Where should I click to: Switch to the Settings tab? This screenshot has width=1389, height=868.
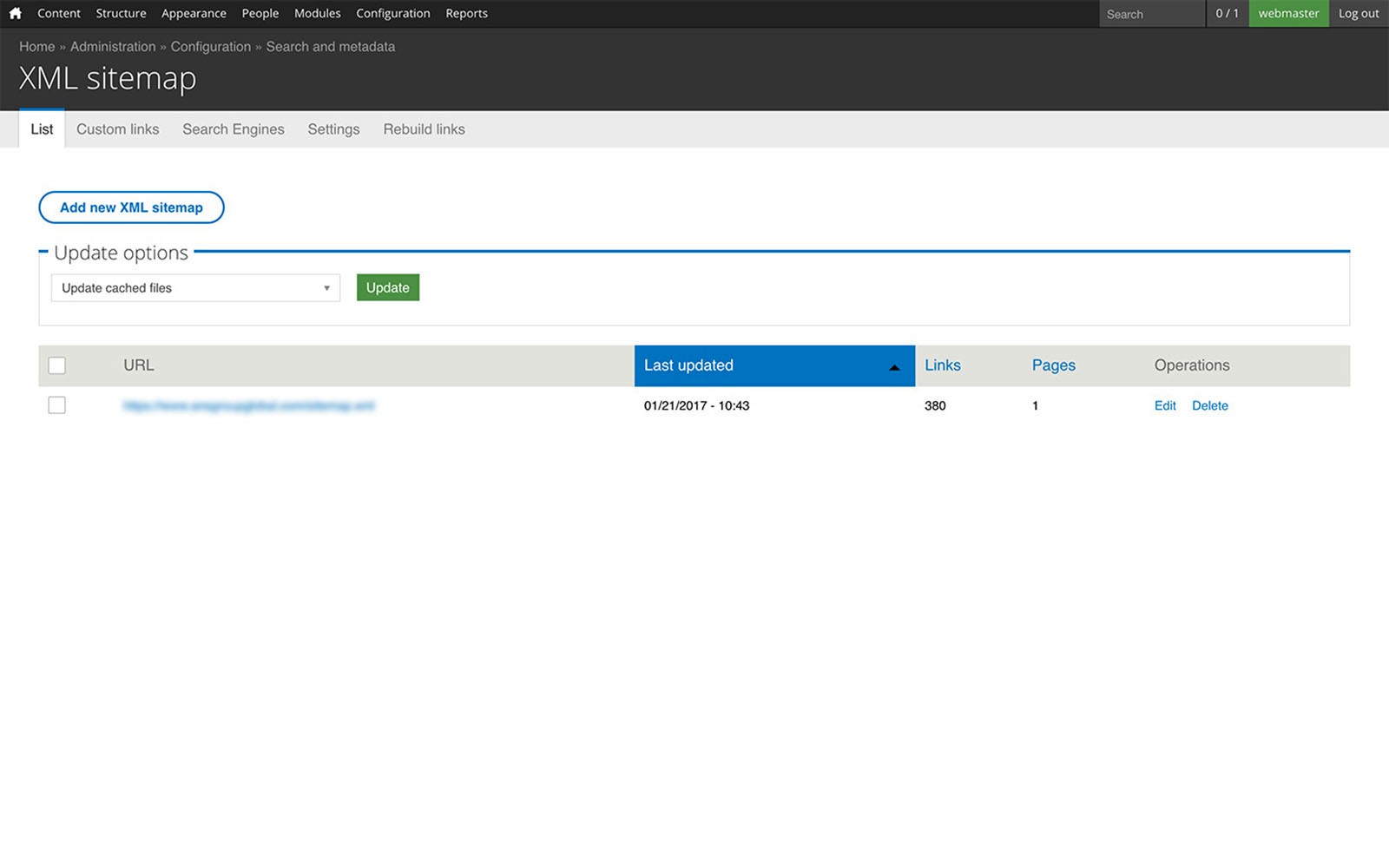tap(333, 129)
